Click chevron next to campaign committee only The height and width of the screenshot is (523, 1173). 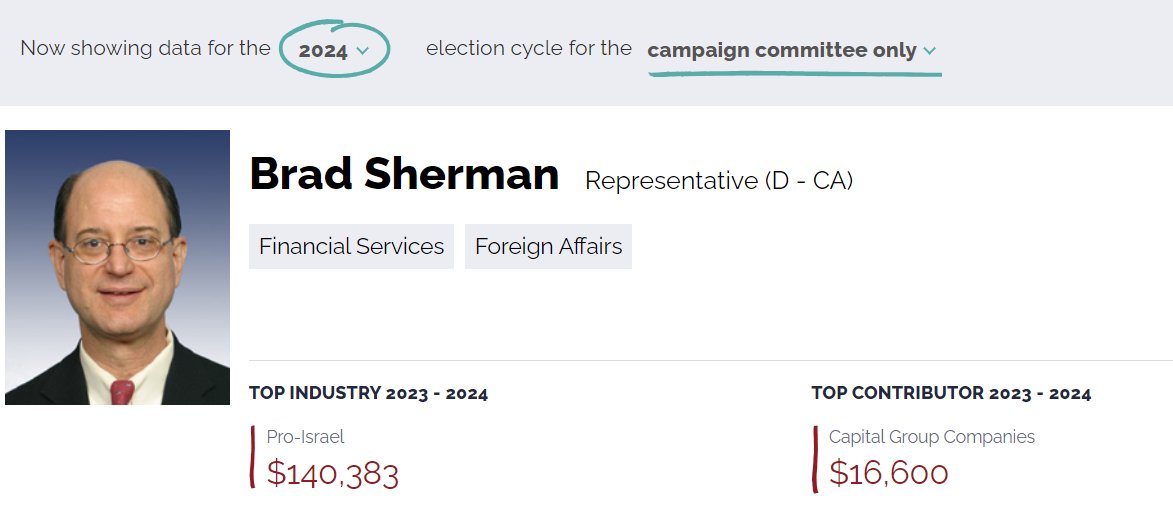pyautogui.click(x=930, y=51)
